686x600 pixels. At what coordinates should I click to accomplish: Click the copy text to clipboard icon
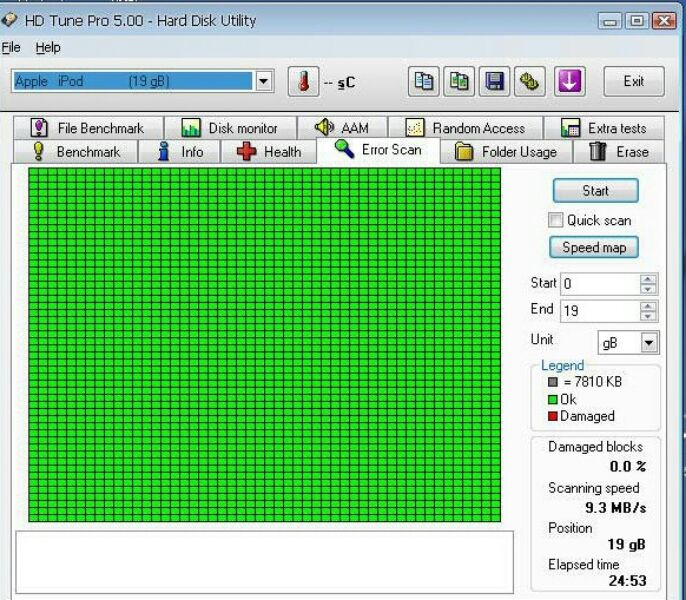click(424, 81)
